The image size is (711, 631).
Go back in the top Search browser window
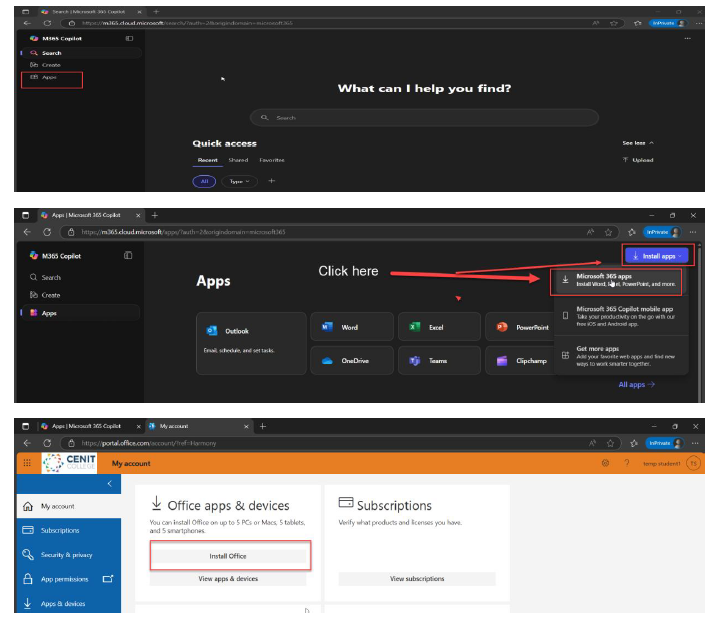(27, 23)
